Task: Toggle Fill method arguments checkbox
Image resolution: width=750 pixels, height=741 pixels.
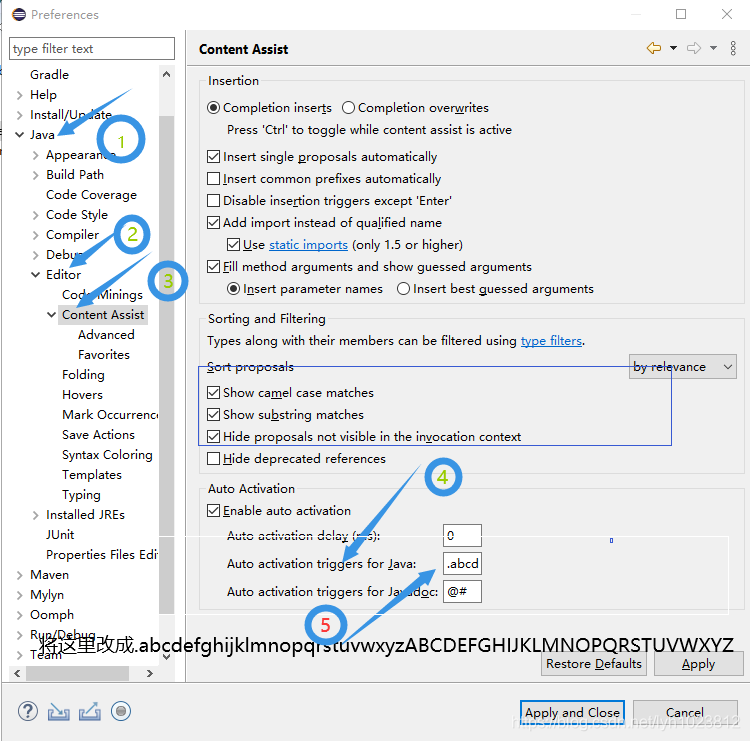Action: click(x=213, y=266)
